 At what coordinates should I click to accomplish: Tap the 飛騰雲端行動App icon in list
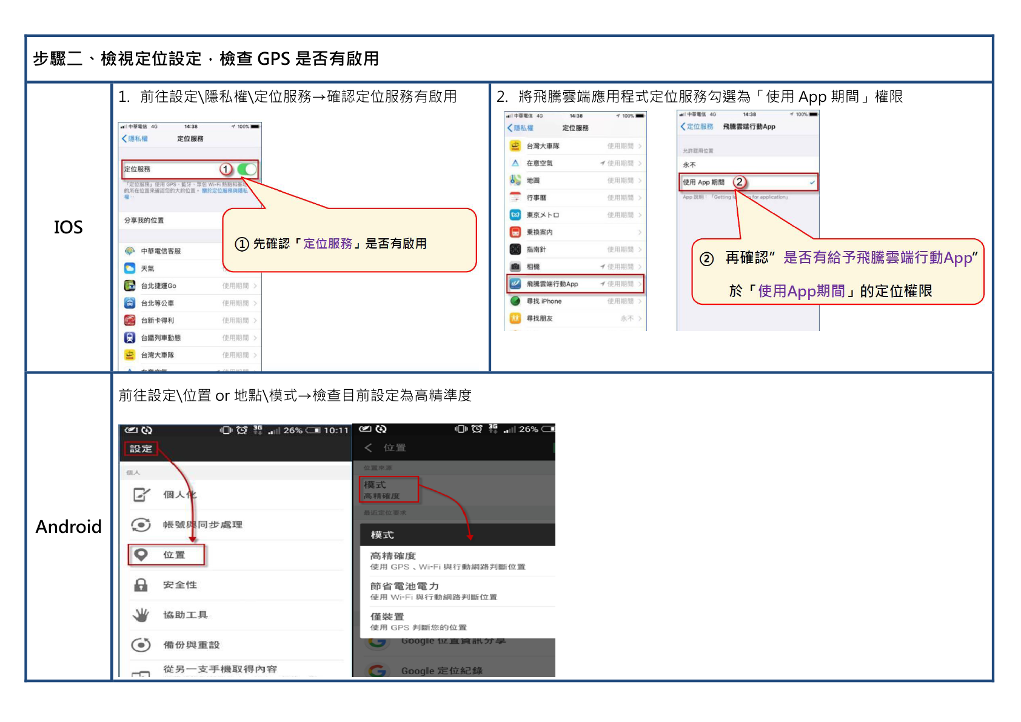[515, 284]
